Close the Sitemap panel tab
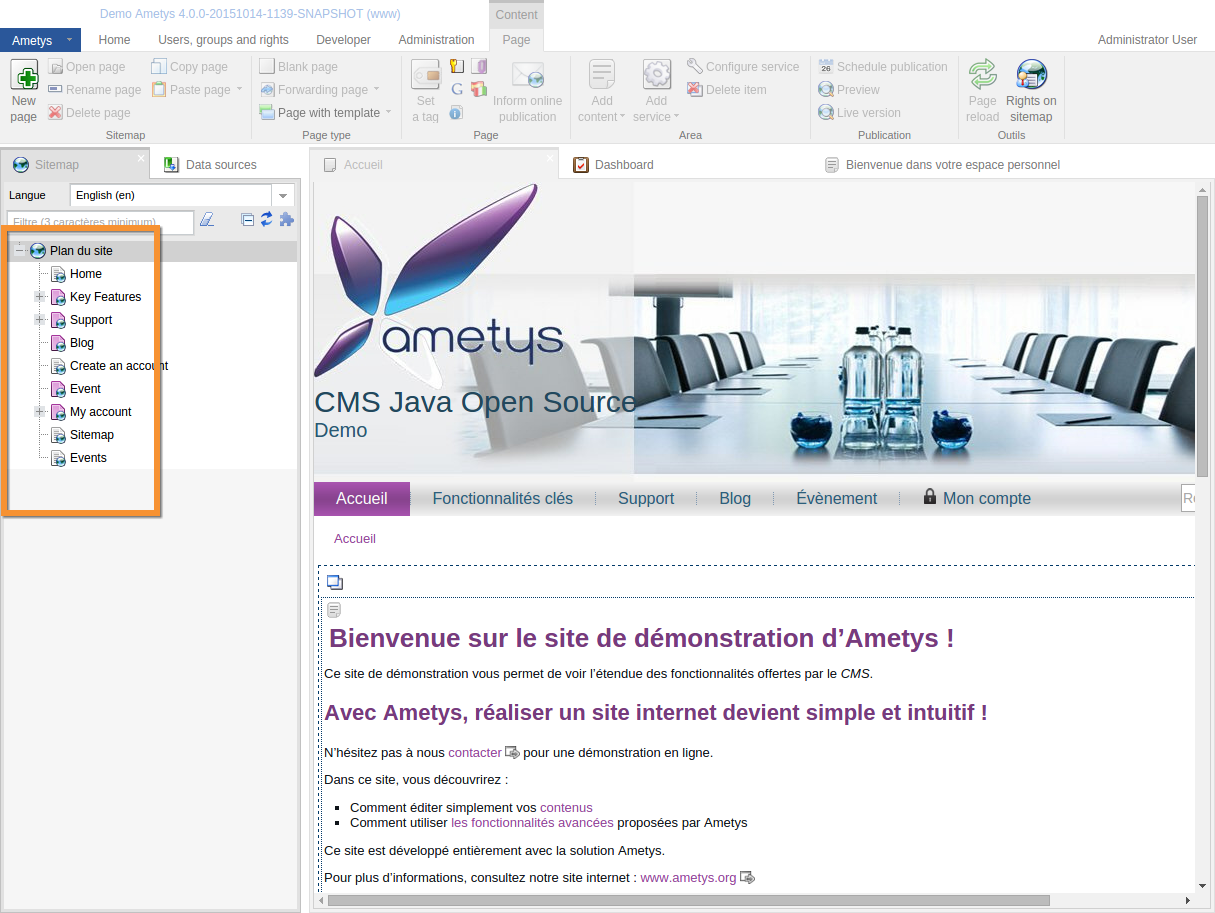1215x913 pixels. 141,158
